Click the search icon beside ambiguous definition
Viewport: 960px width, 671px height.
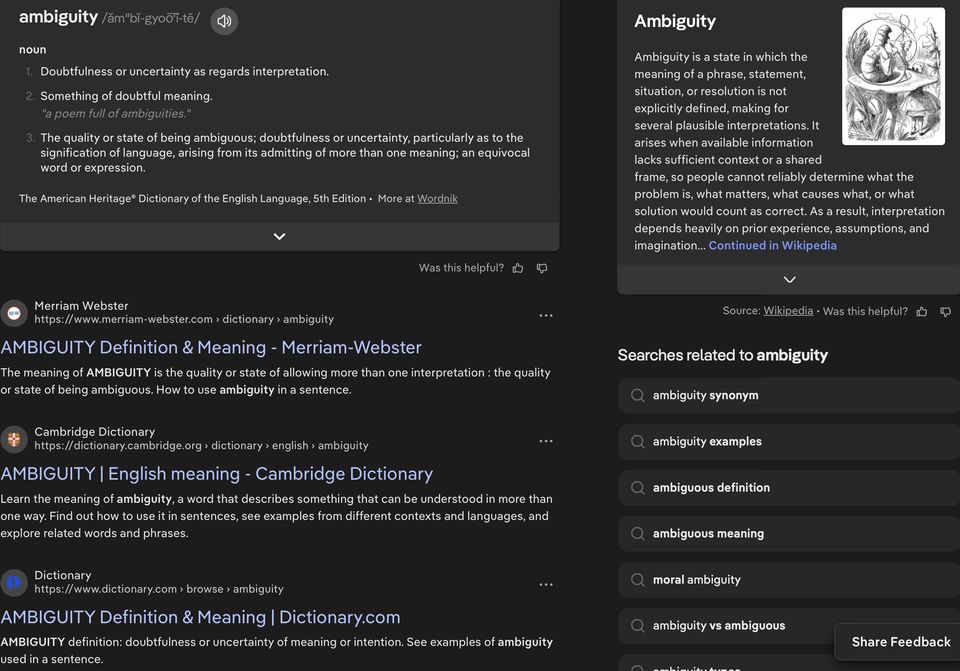(637, 488)
